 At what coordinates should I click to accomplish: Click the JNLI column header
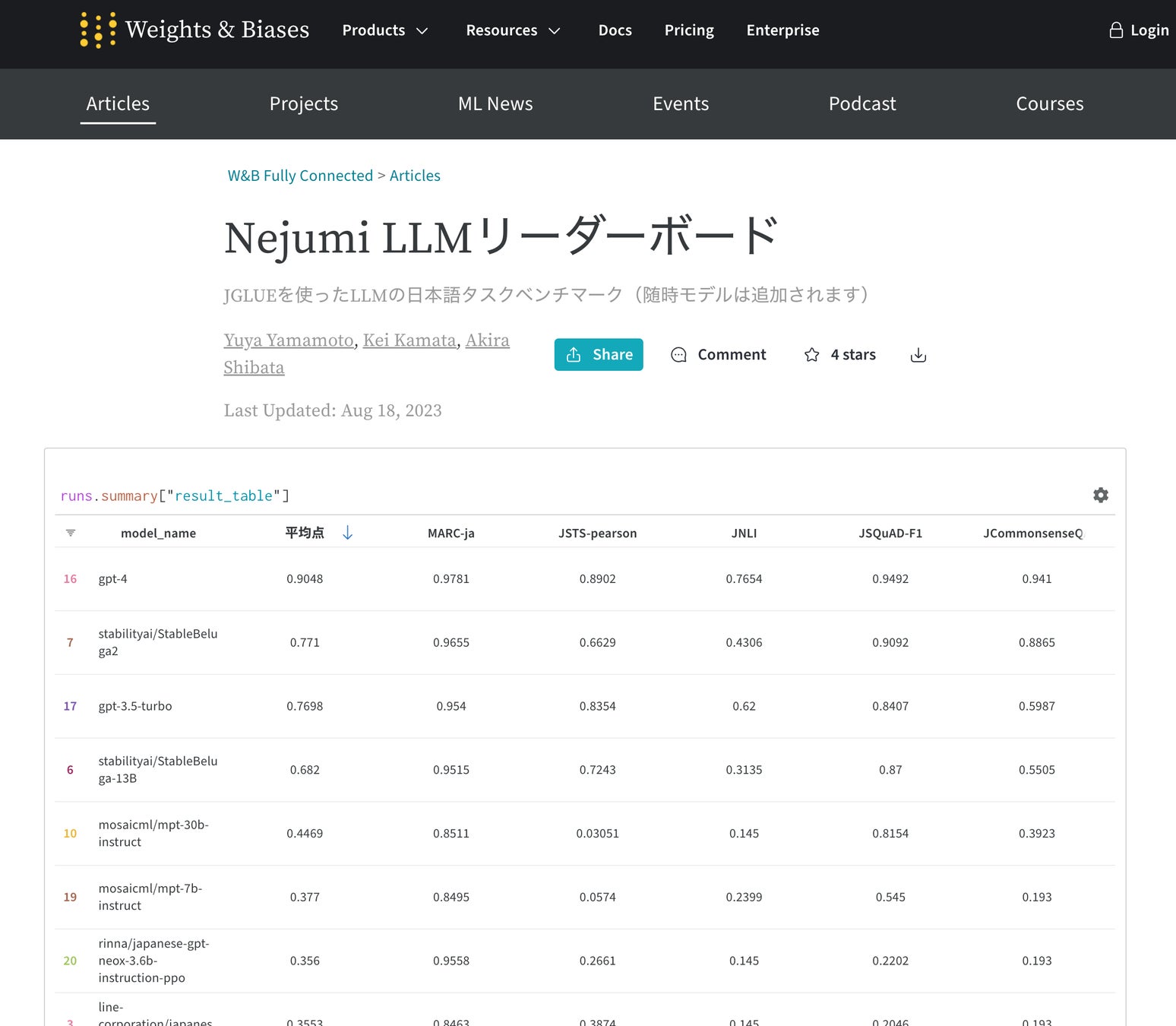click(744, 534)
